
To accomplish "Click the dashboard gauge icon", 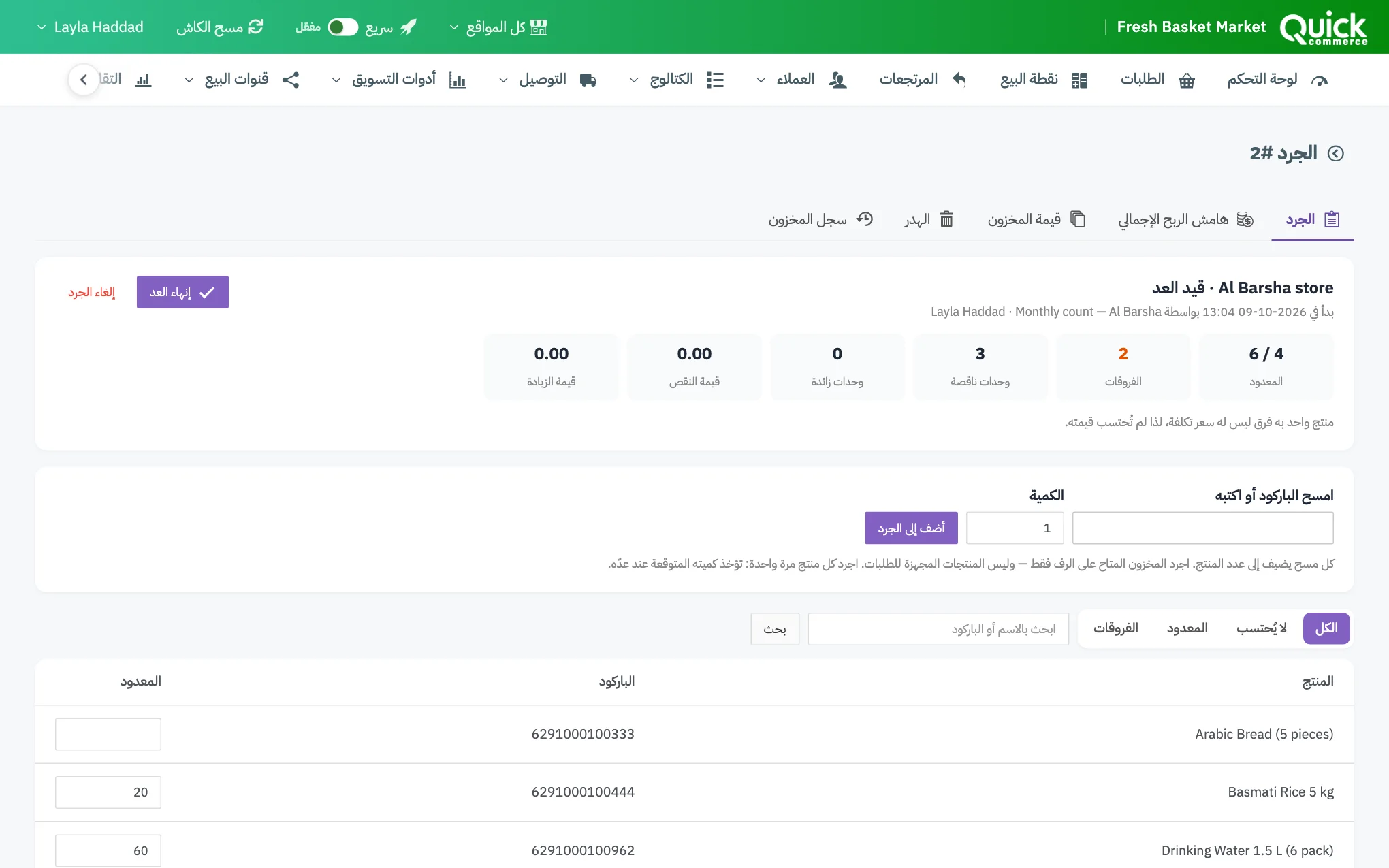I will 1320,80.
